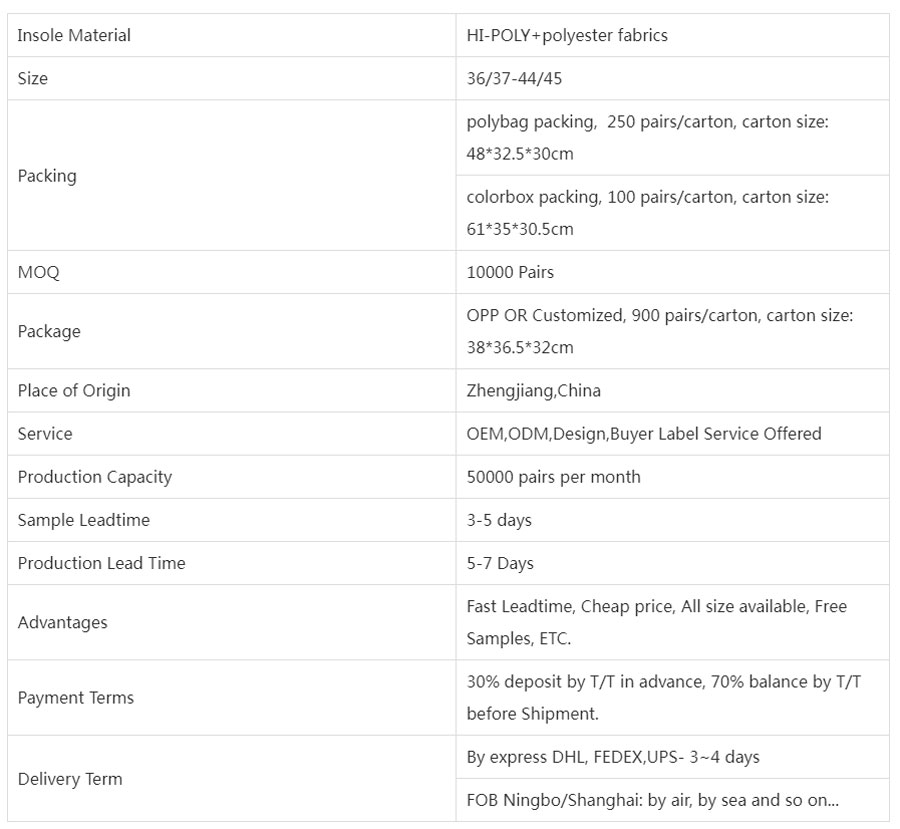The height and width of the screenshot is (829, 900).
Task: Click the Sample Leadtime 3-5 days value
Action: pos(499,521)
